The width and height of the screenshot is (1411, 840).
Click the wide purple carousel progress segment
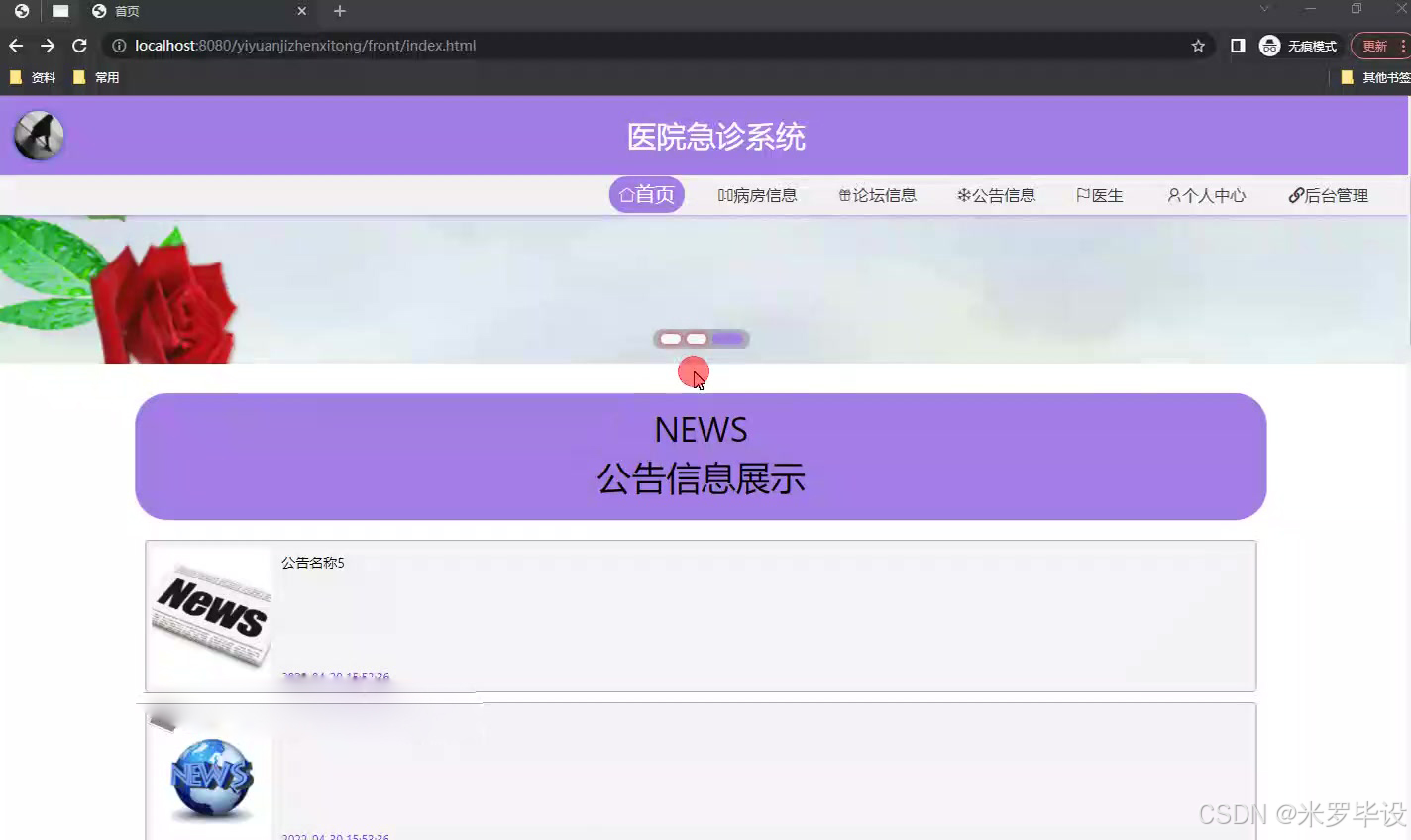729,338
